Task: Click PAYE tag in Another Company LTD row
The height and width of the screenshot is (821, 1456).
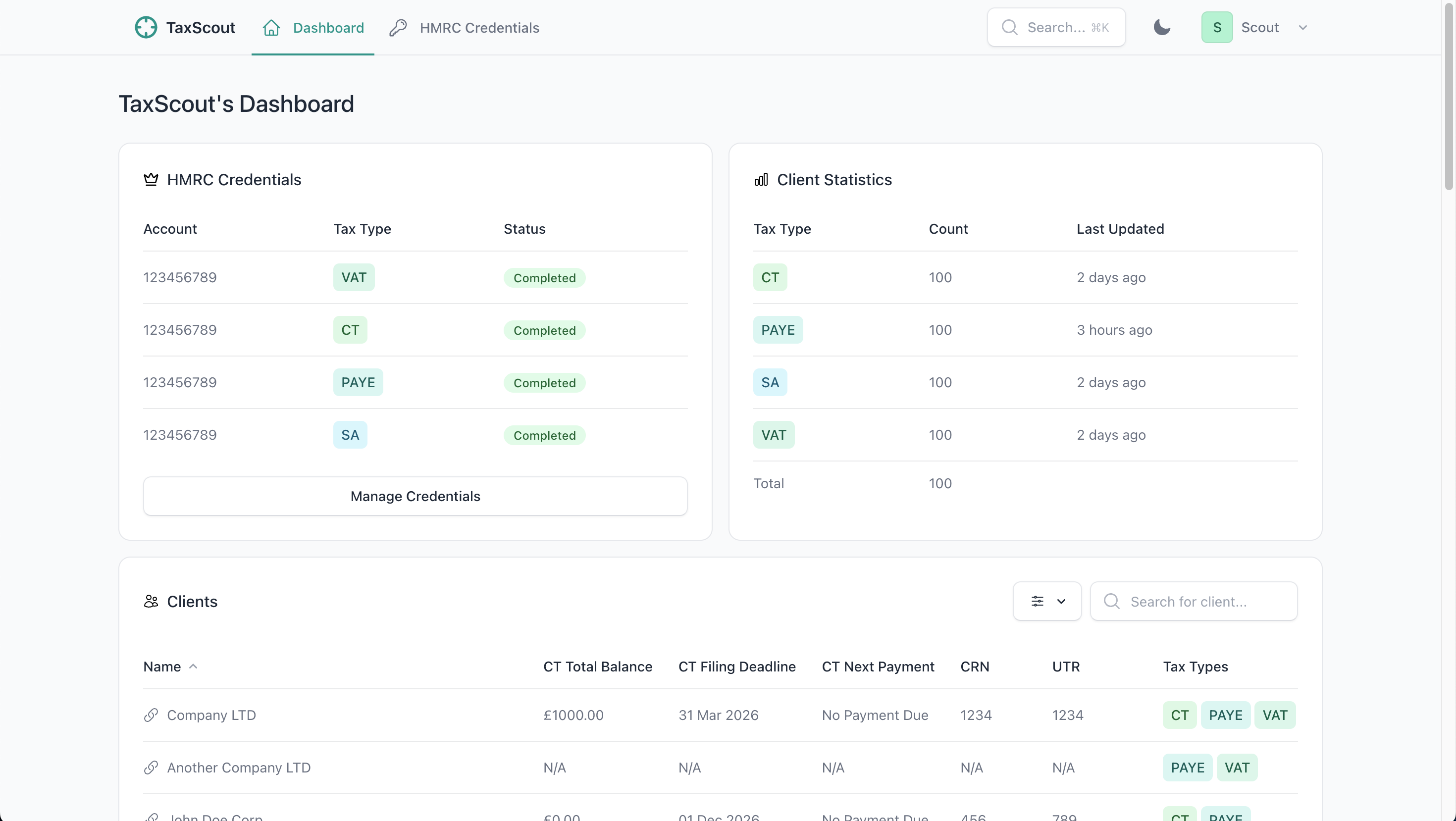Action: 1188,768
